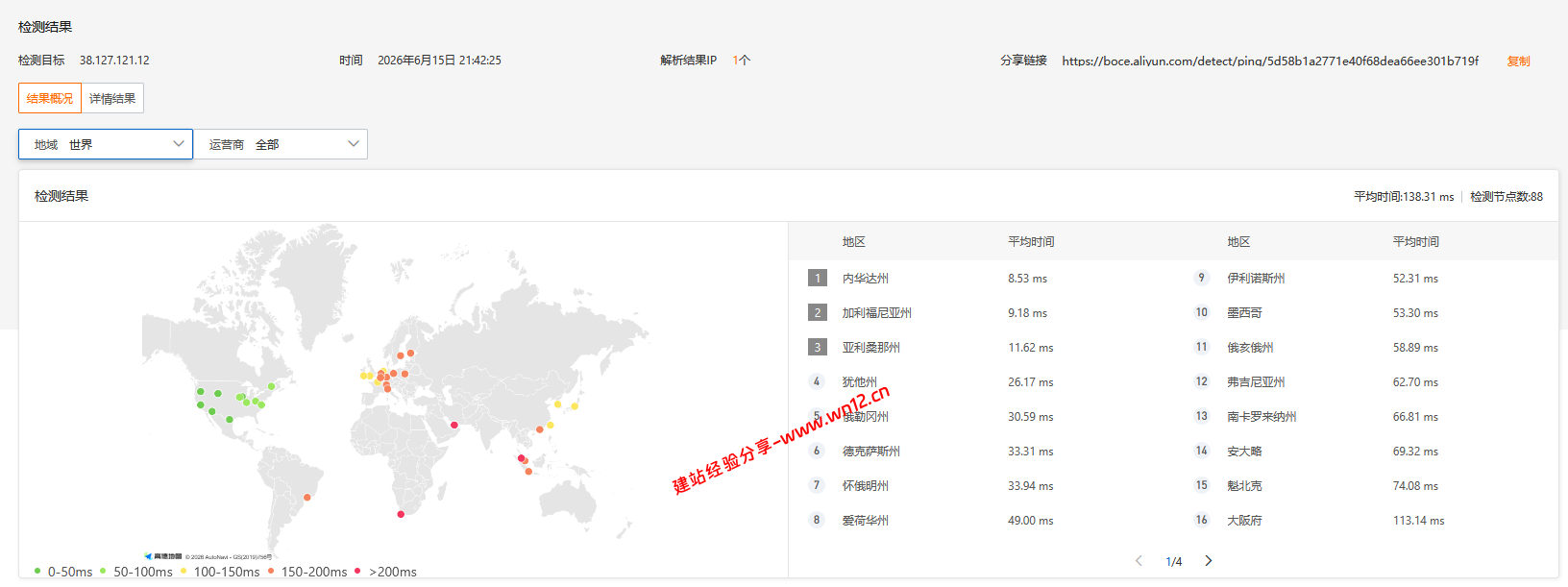Click the 解析结果IP count 1个

pos(741,60)
